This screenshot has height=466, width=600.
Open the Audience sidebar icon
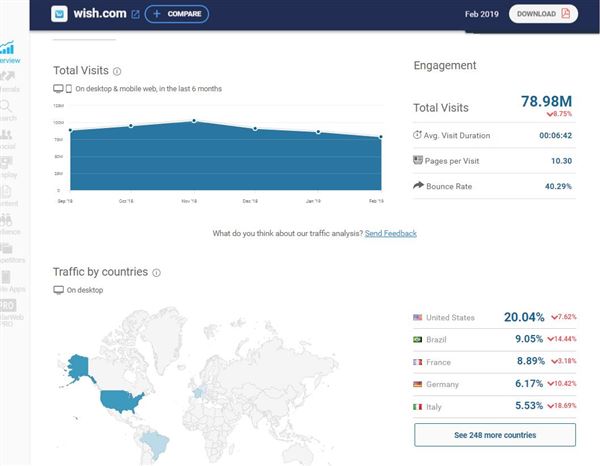(8, 224)
